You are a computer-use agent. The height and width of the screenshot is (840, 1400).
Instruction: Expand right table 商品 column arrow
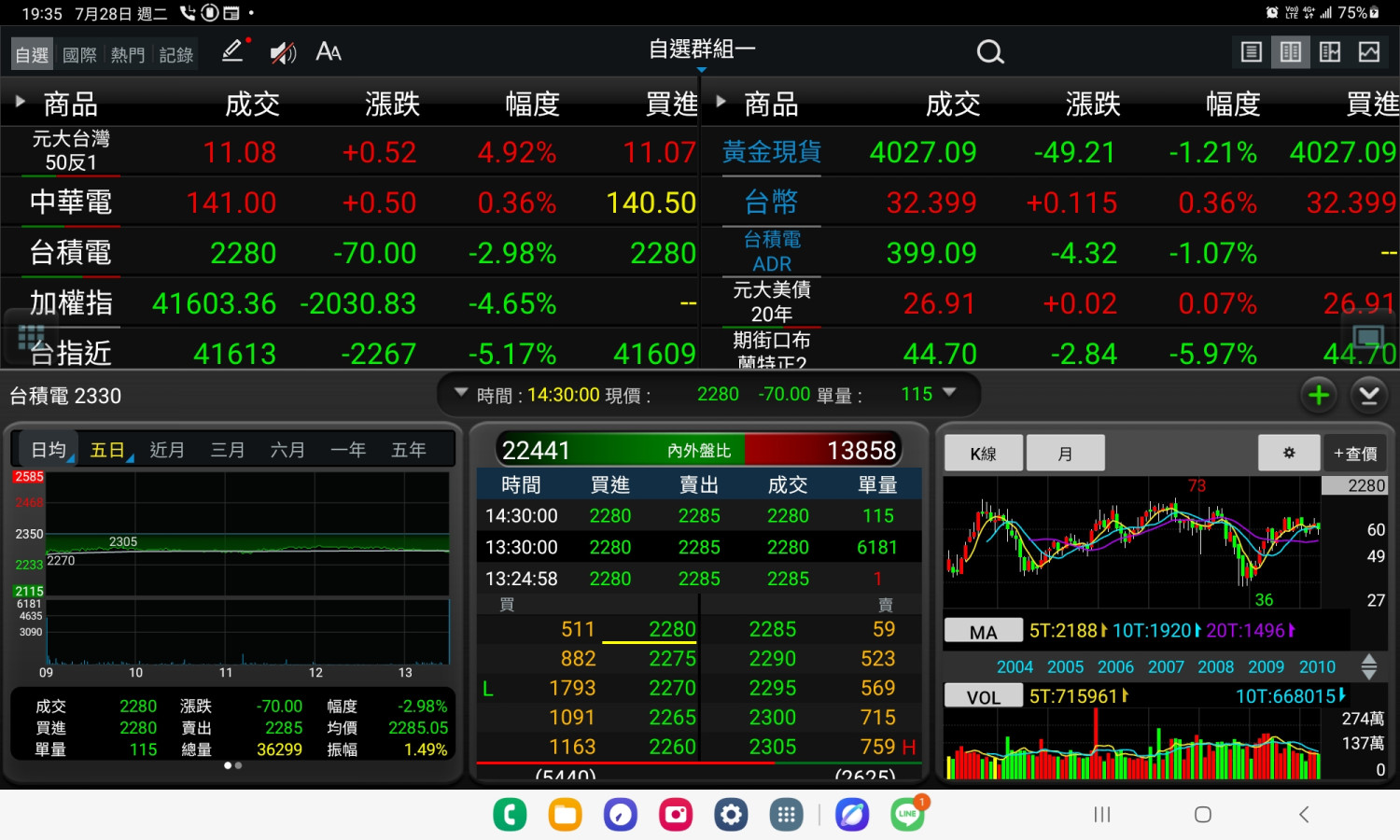click(x=721, y=101)
